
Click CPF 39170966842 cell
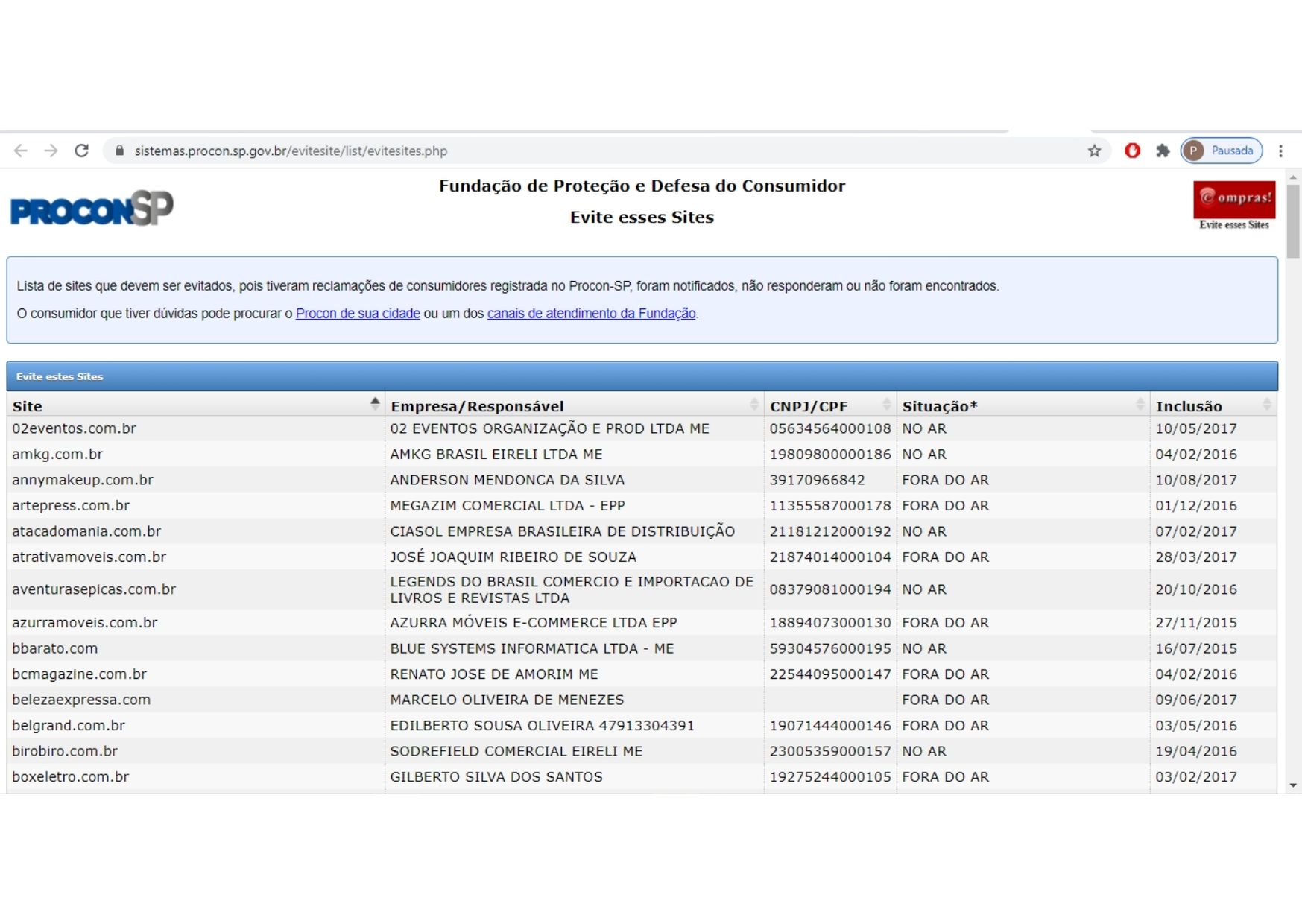tap(830, 480)
